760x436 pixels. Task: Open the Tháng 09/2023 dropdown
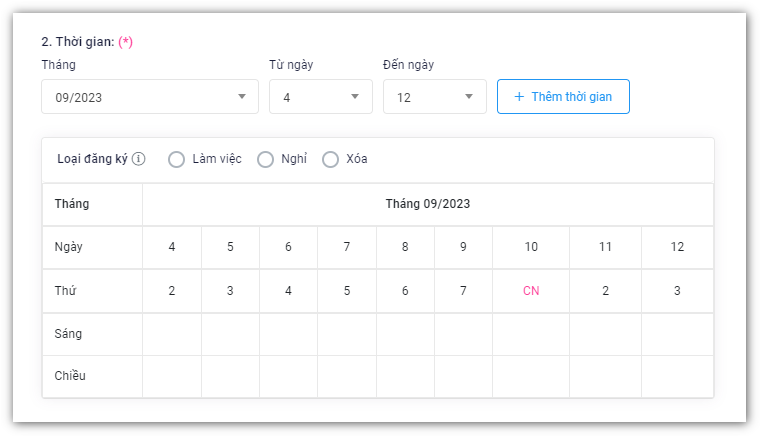coord(150,97)
